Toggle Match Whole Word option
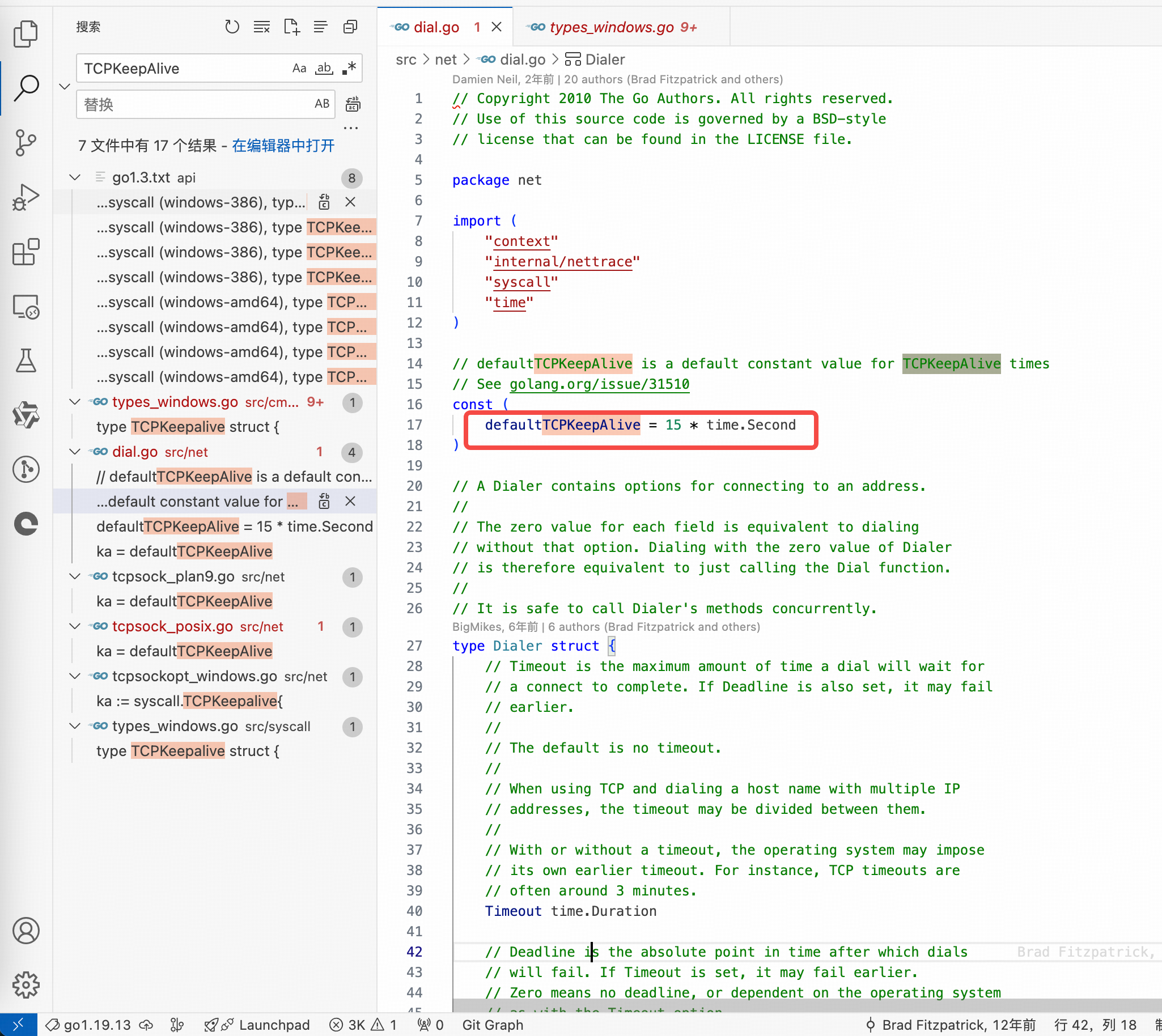This screenshot has width=1162, height=1036. (x=324, y=69)
